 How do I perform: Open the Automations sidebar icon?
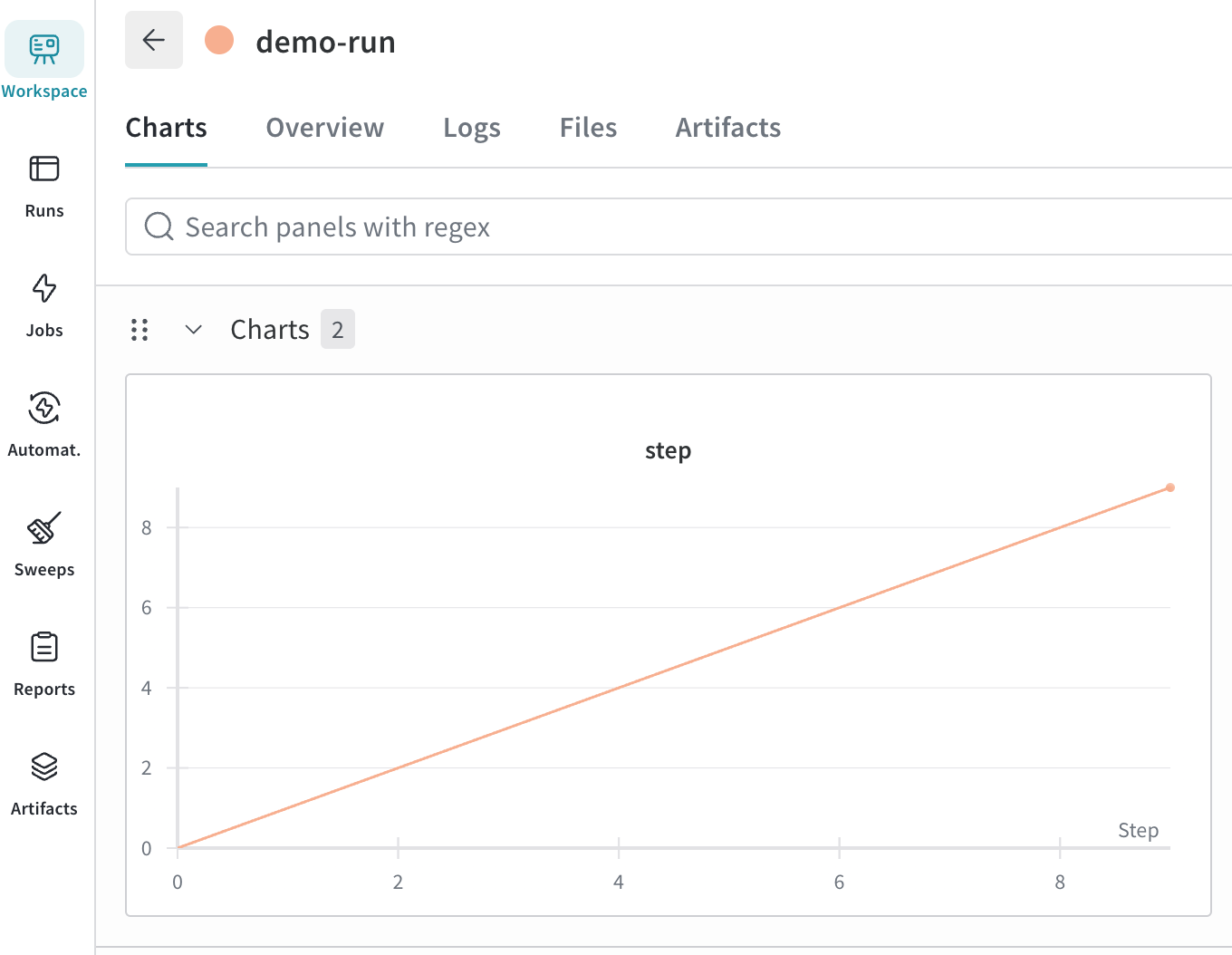(x=44, y=409)
